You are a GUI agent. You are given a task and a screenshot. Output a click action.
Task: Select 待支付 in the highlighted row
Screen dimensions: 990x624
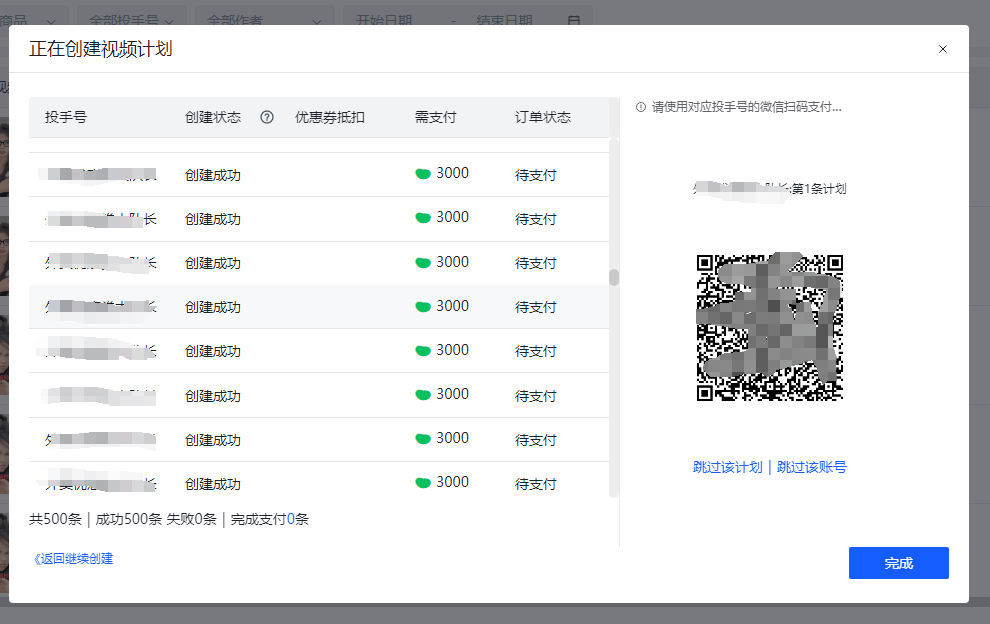[x=535, y=307]
